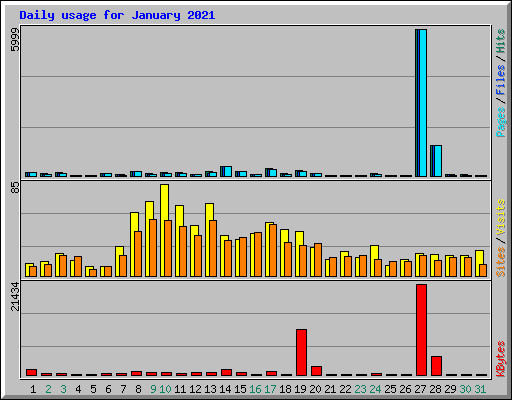Click day label 5 on the x-axis
Viewport: 512px width, 400px height.
coord(93,389)
